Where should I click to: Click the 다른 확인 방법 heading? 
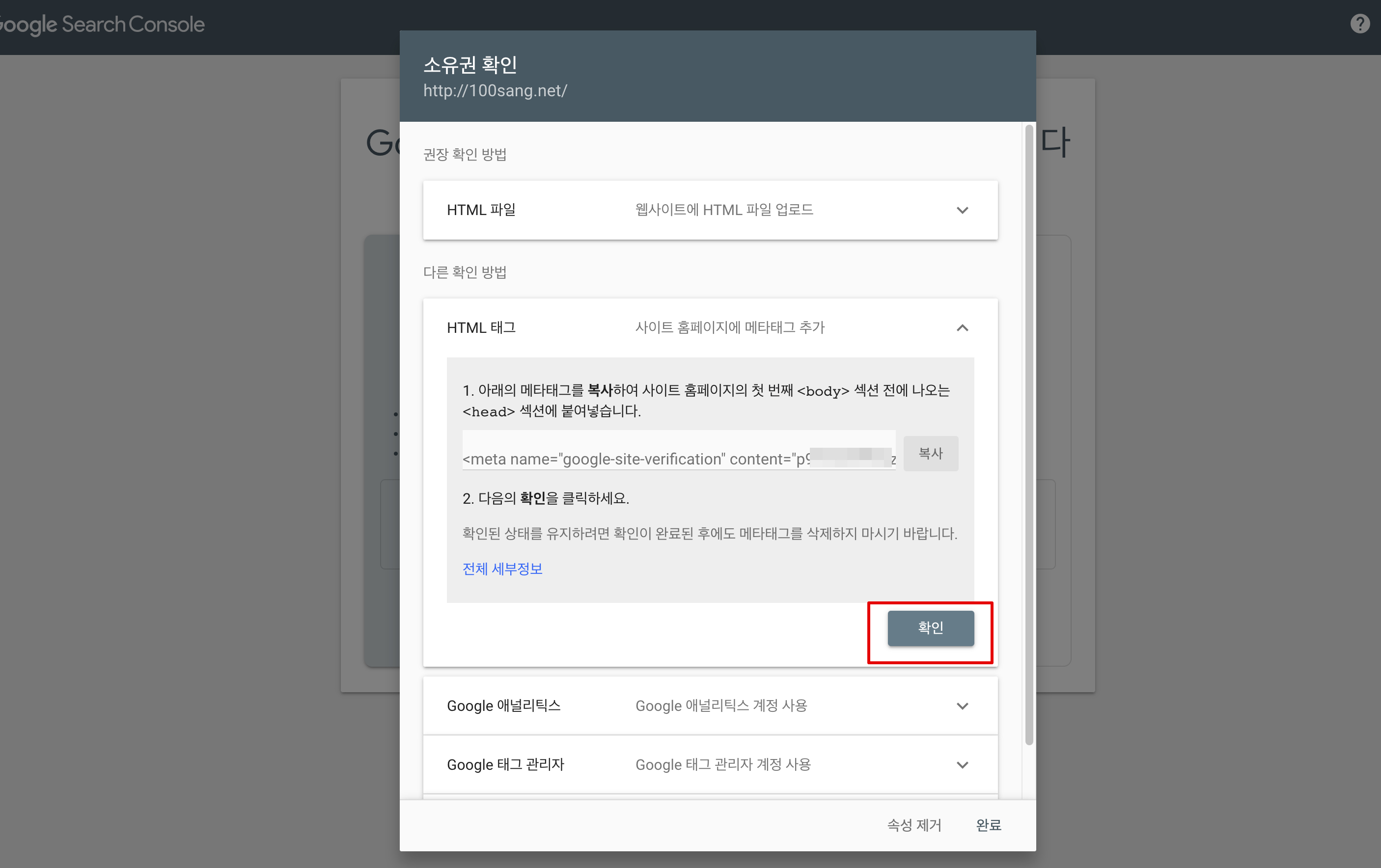tap(465, 272)
